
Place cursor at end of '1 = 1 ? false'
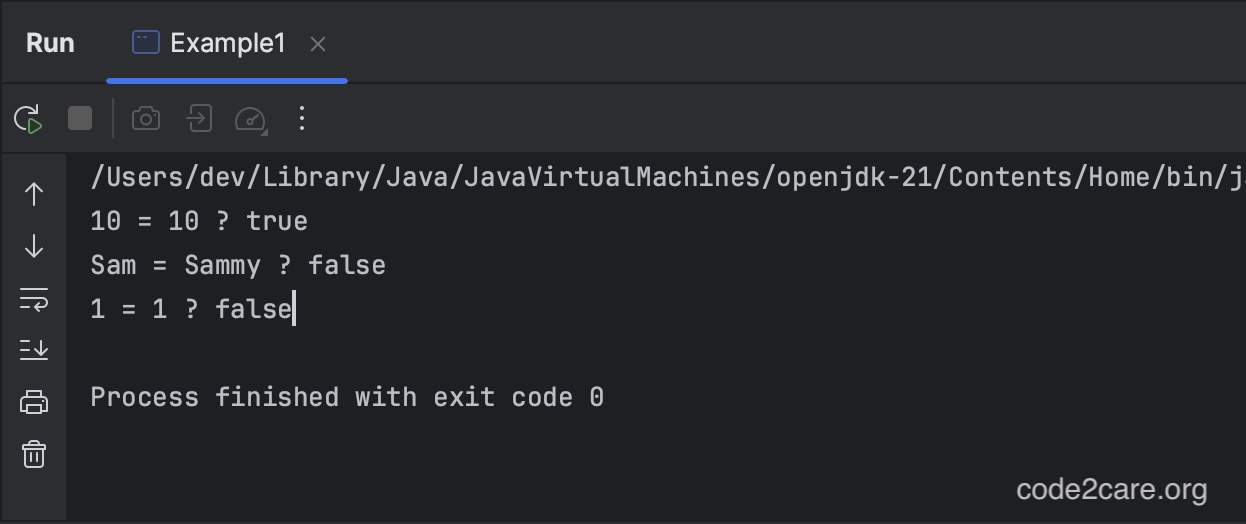pos(293,309)
